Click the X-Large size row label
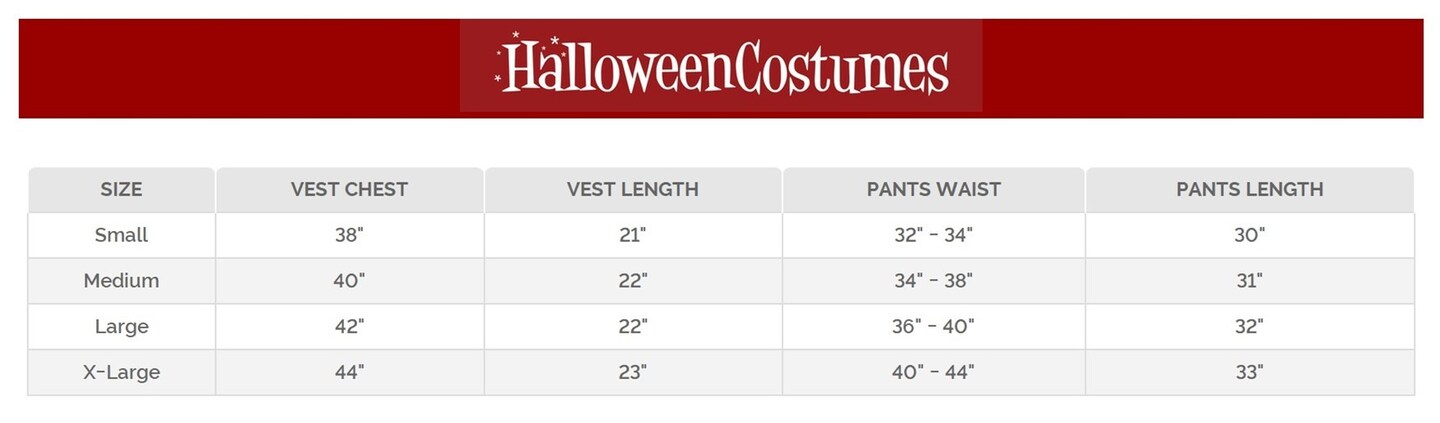The height and width of the screenshot is (423, 1440). point(121,372)
